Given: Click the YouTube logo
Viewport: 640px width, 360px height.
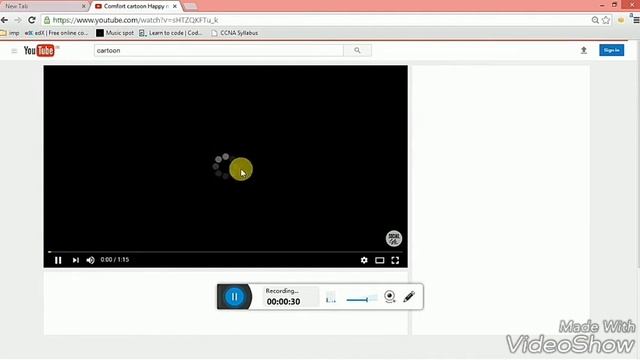Looking at the screenshot, I should point(39,50).
